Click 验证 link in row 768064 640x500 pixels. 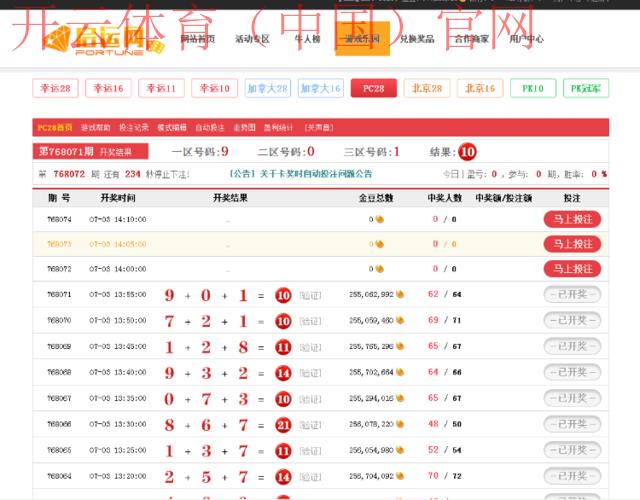click(310, 477)
